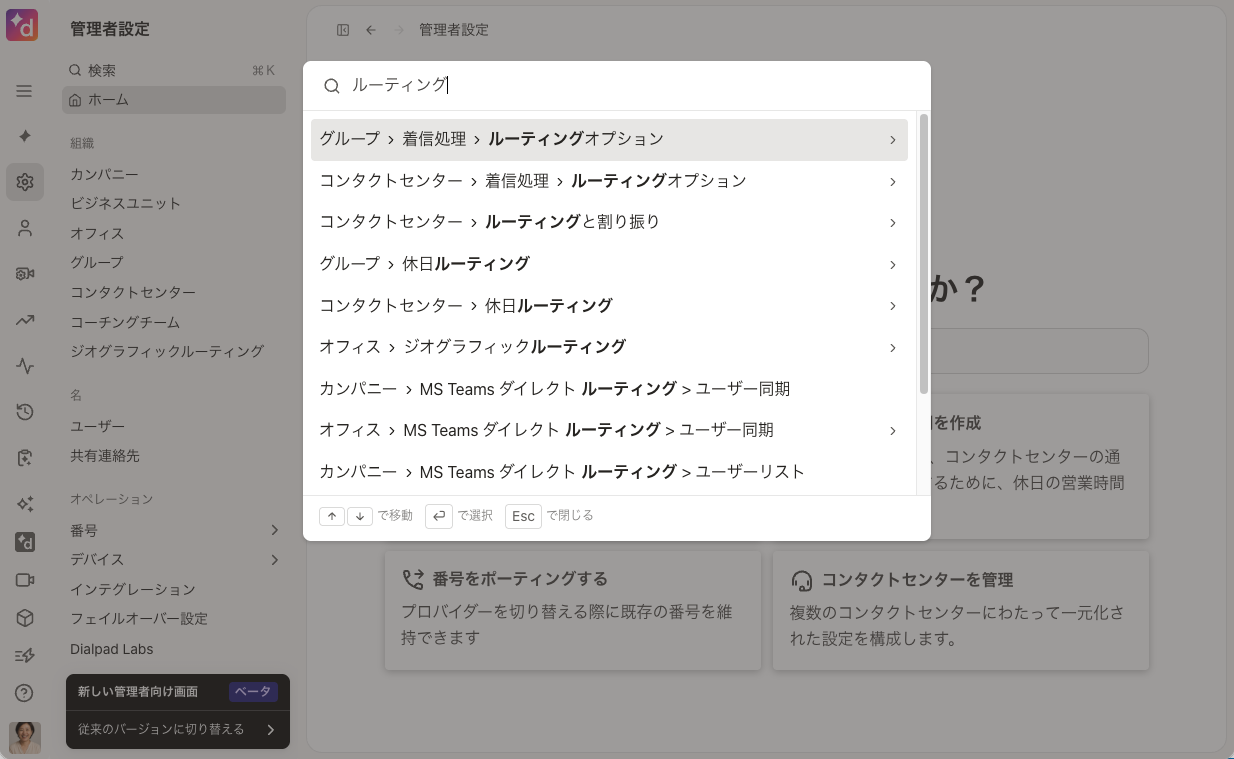This screenshot has width=1234, height=759.
Task: Open the cube package icon
Action: (x=25, y=618)
